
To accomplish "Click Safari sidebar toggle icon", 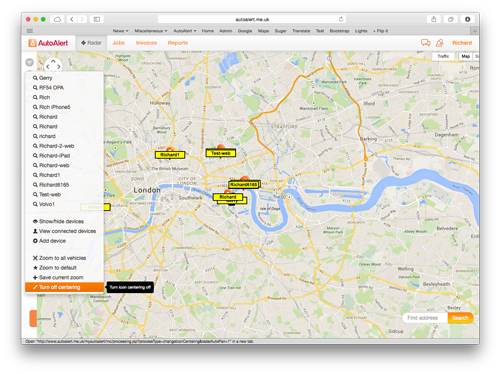I will click(97, 19).
